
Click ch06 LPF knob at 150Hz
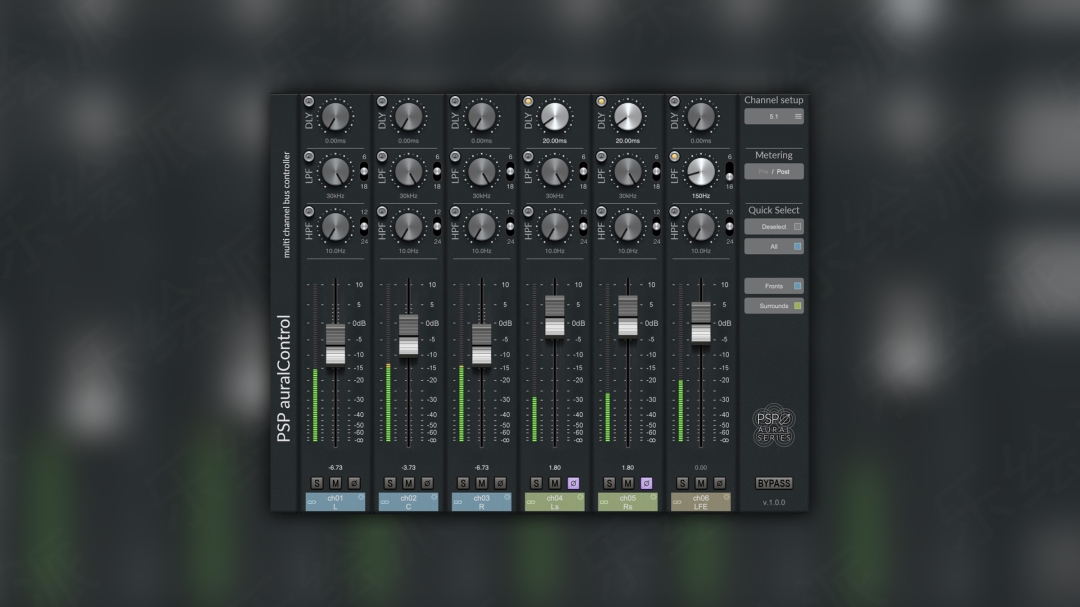click(700, 172)
